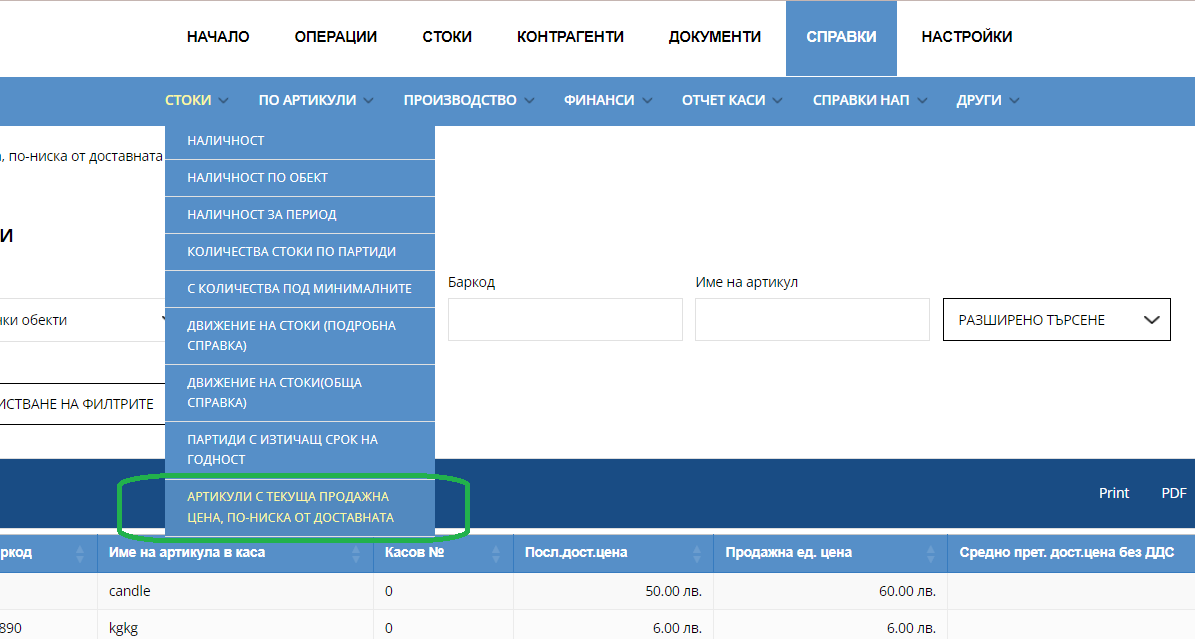
Task: Expand the ПРОИЗВОДСТВО dropdown
Action: click(469, 100)
